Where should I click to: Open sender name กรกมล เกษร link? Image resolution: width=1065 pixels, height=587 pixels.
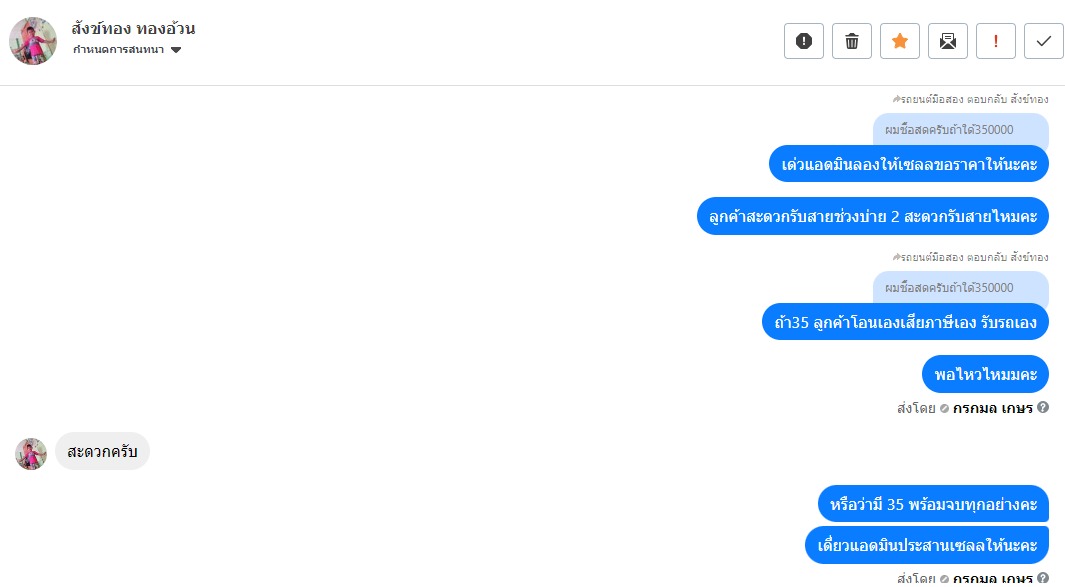click(992, 408)
